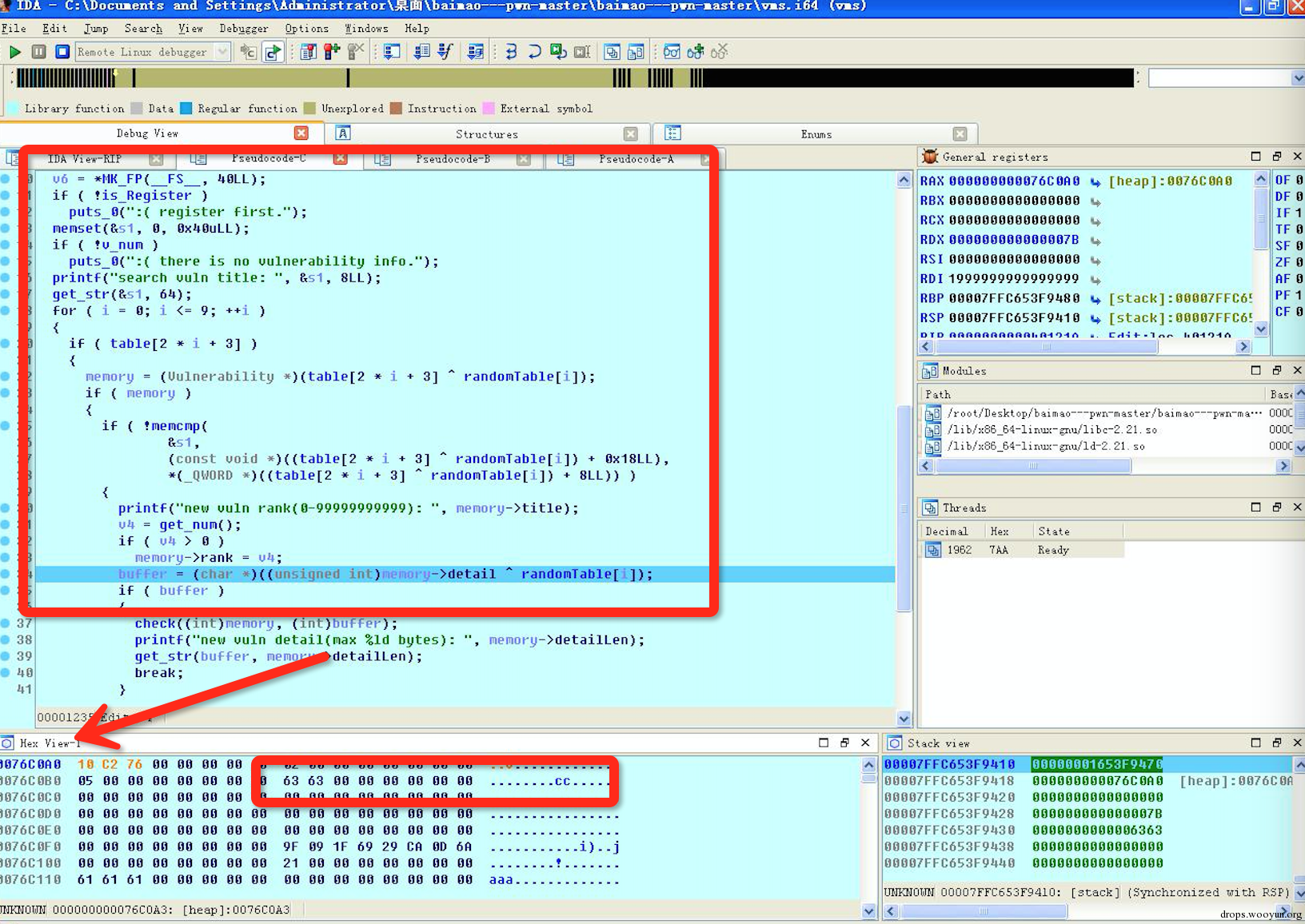Screen dimensions: 1305x924
Task: Close the Structures tab
Action: click(x=631, y=133)
